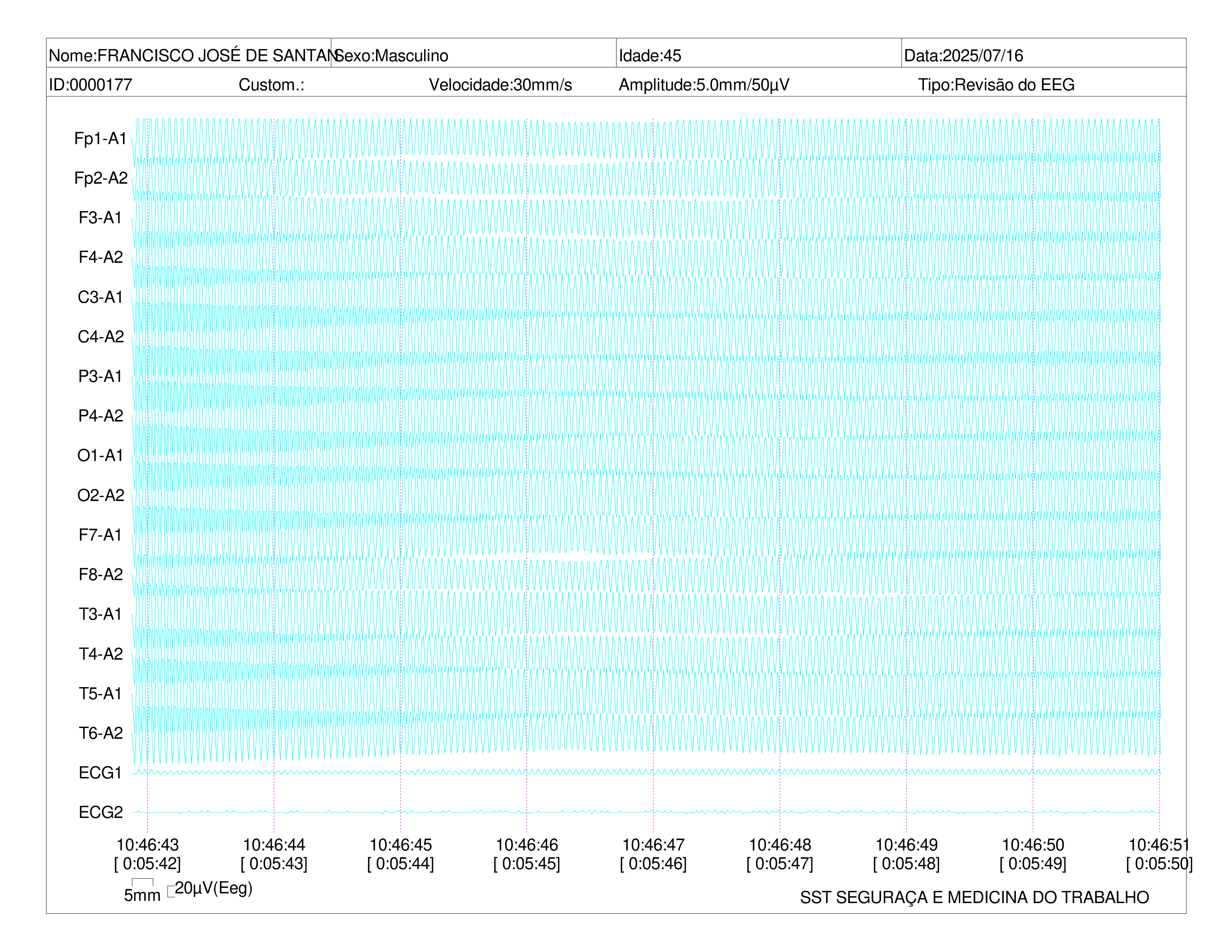Screen dimensions: 1232x952
Task: Select elapsed time '[ 0:05:45]'
Action: 527,864
